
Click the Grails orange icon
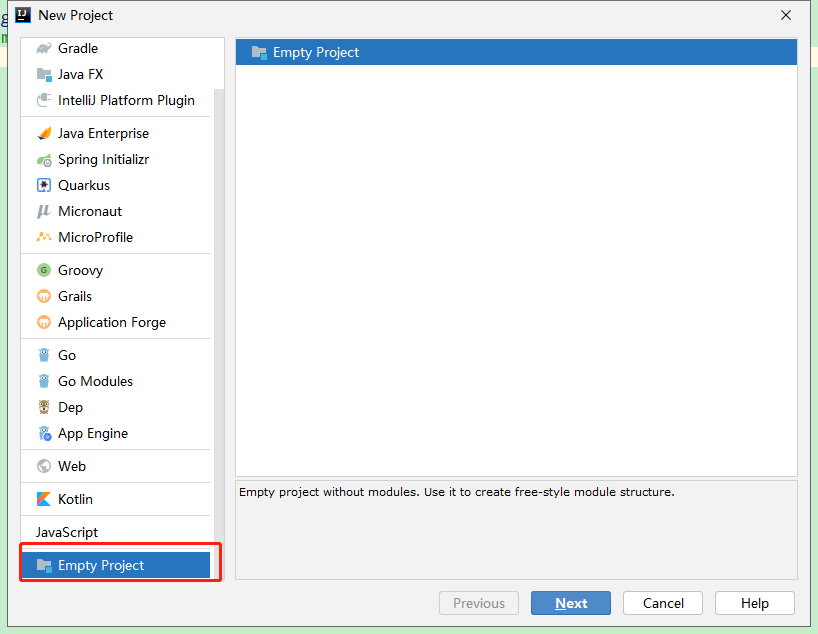coord(44,296)
